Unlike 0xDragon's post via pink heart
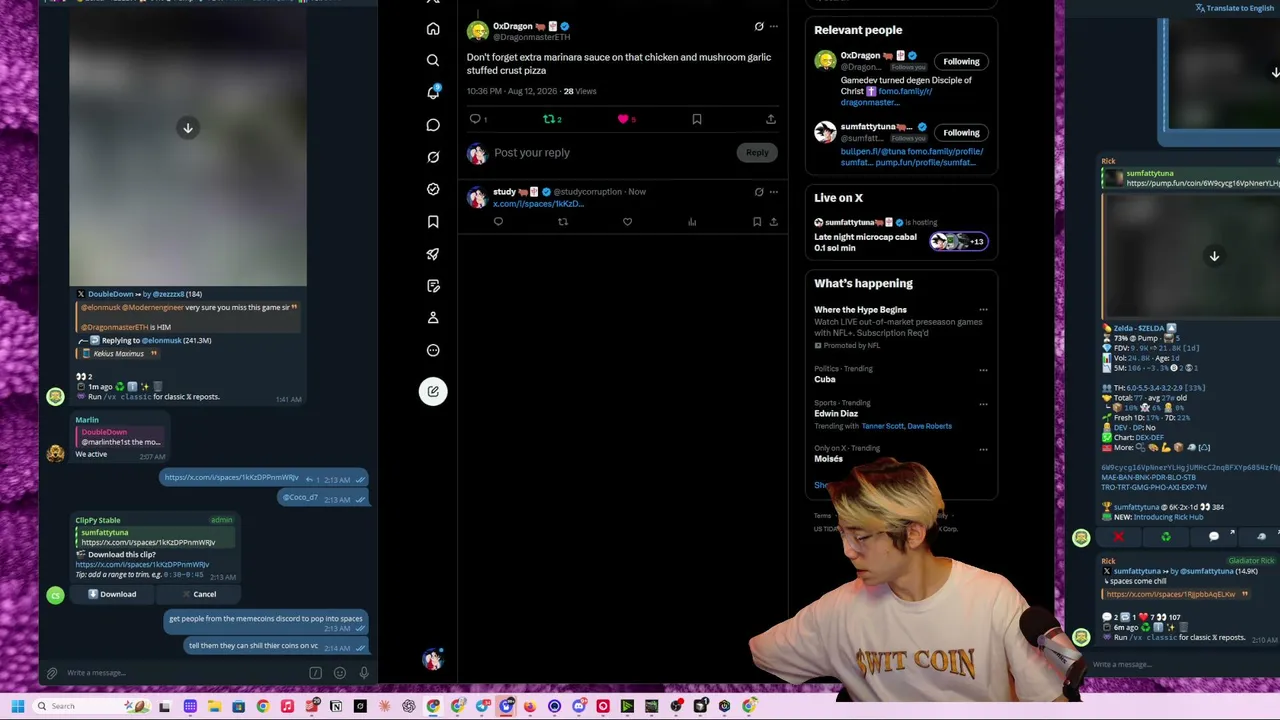The image size is (1280, 720). 623,119
